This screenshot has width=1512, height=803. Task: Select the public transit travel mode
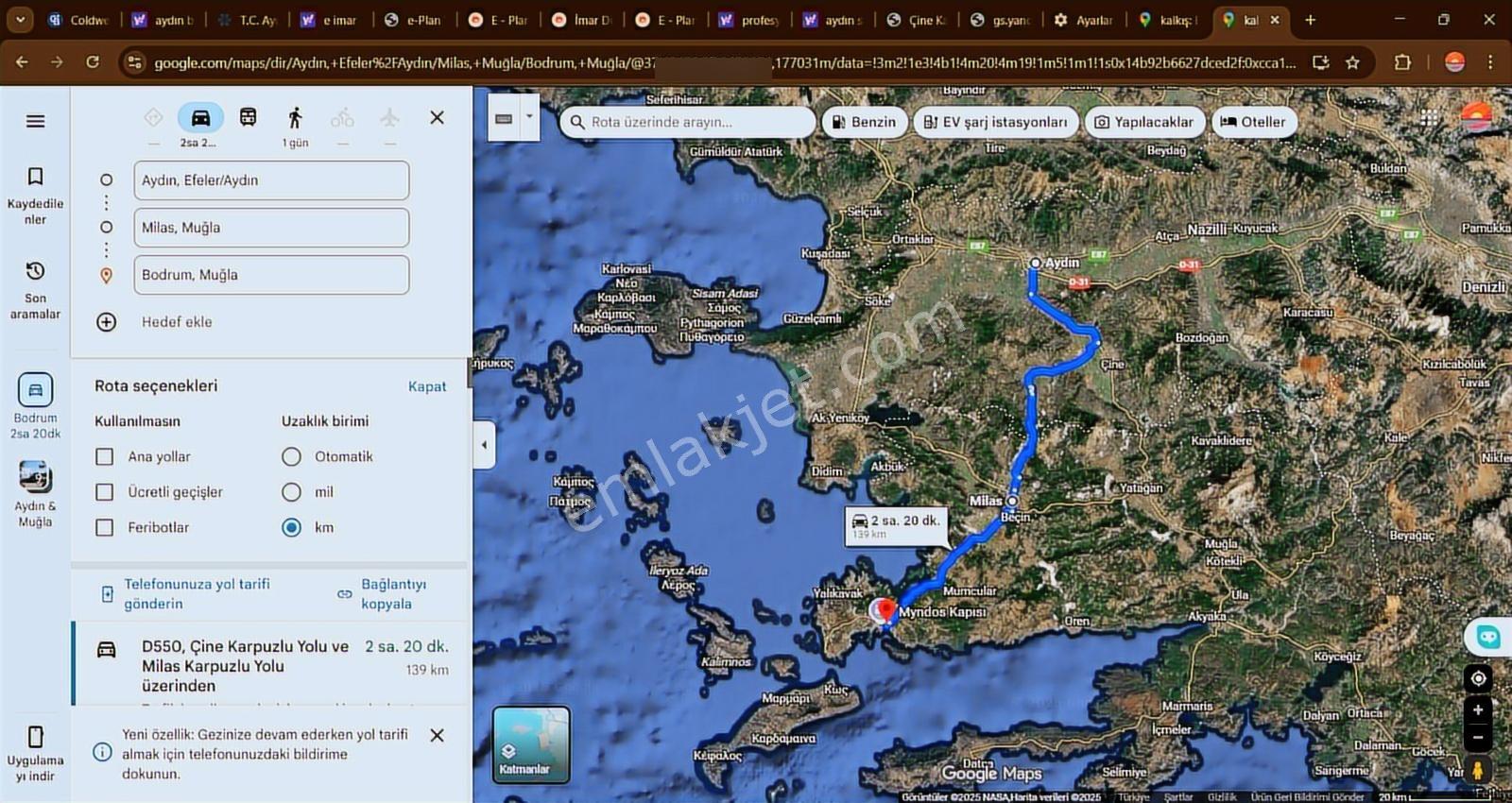(248, 117)
